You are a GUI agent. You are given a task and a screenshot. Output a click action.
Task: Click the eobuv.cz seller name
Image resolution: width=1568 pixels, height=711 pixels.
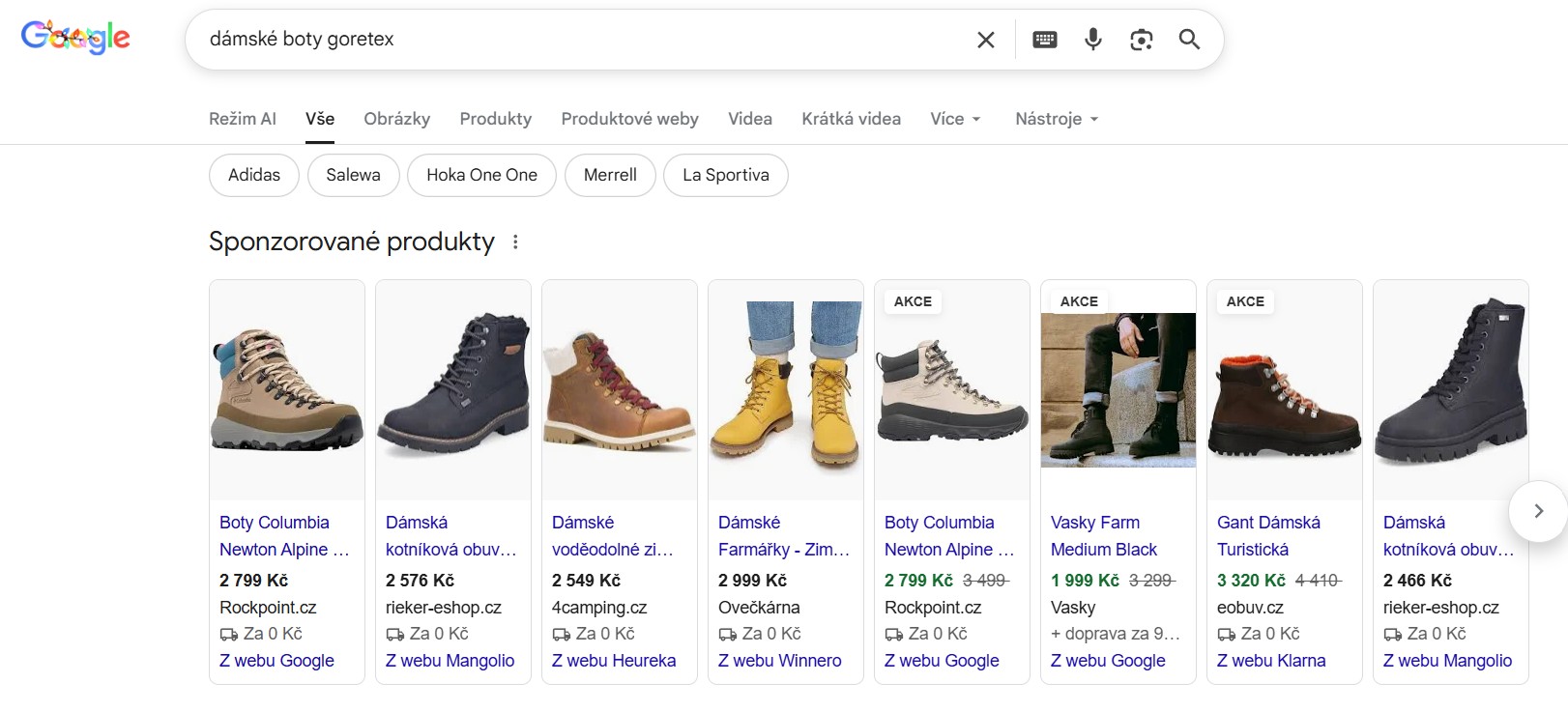click(x=1250, y=608)
